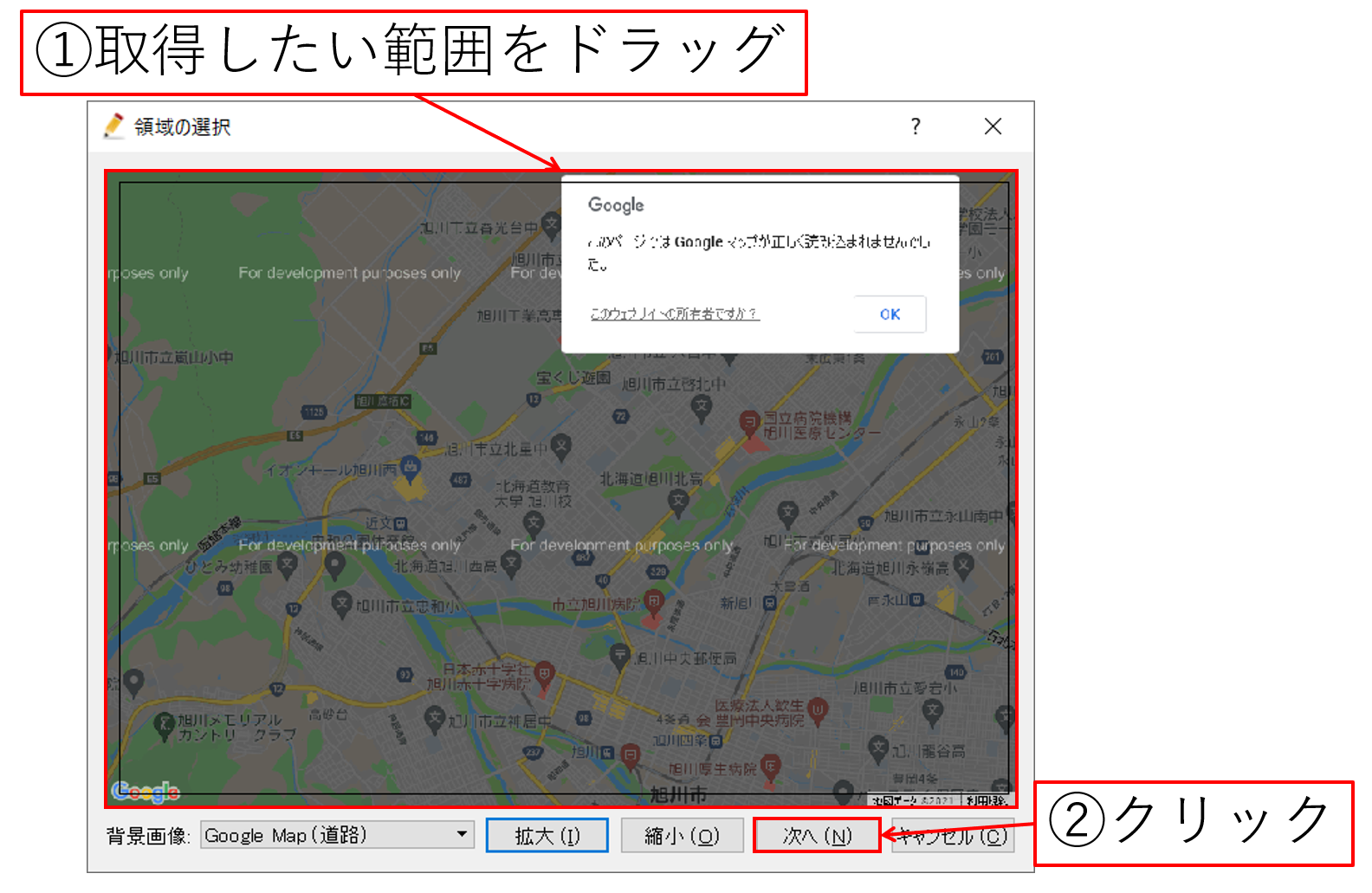The width and height of the screenshot is (1372, 893).
Task: Select the 北海道旭川永嶺高 school pin
Action: tap(963, 566)
